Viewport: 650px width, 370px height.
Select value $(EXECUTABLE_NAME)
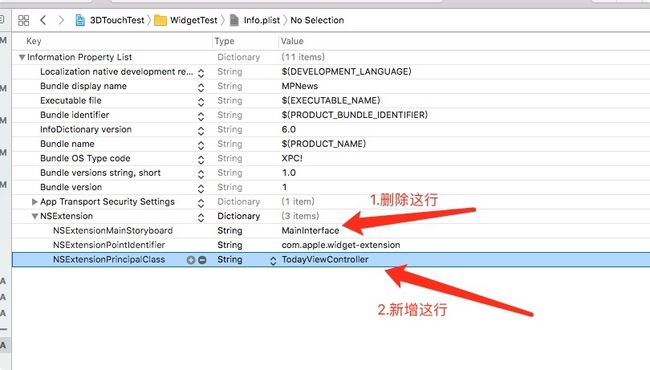tap(331, 101)
